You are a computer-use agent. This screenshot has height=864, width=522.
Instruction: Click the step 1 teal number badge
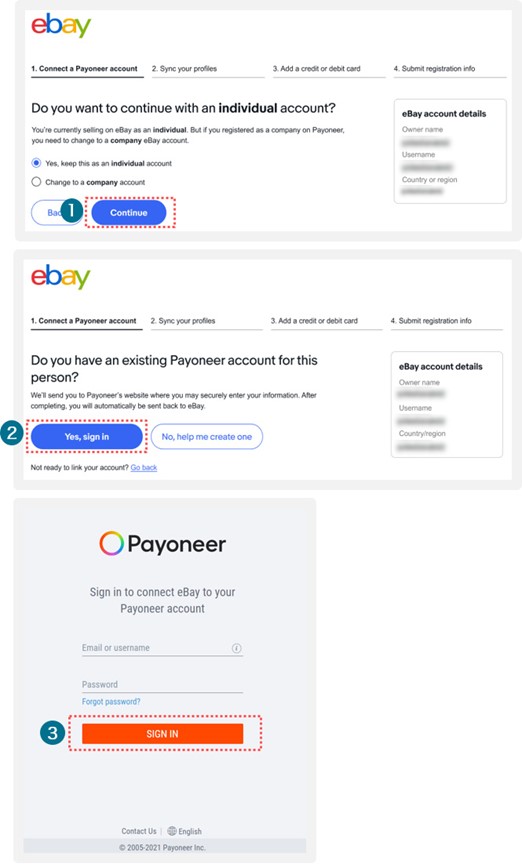pyautogui.click(x=71, y=211)
